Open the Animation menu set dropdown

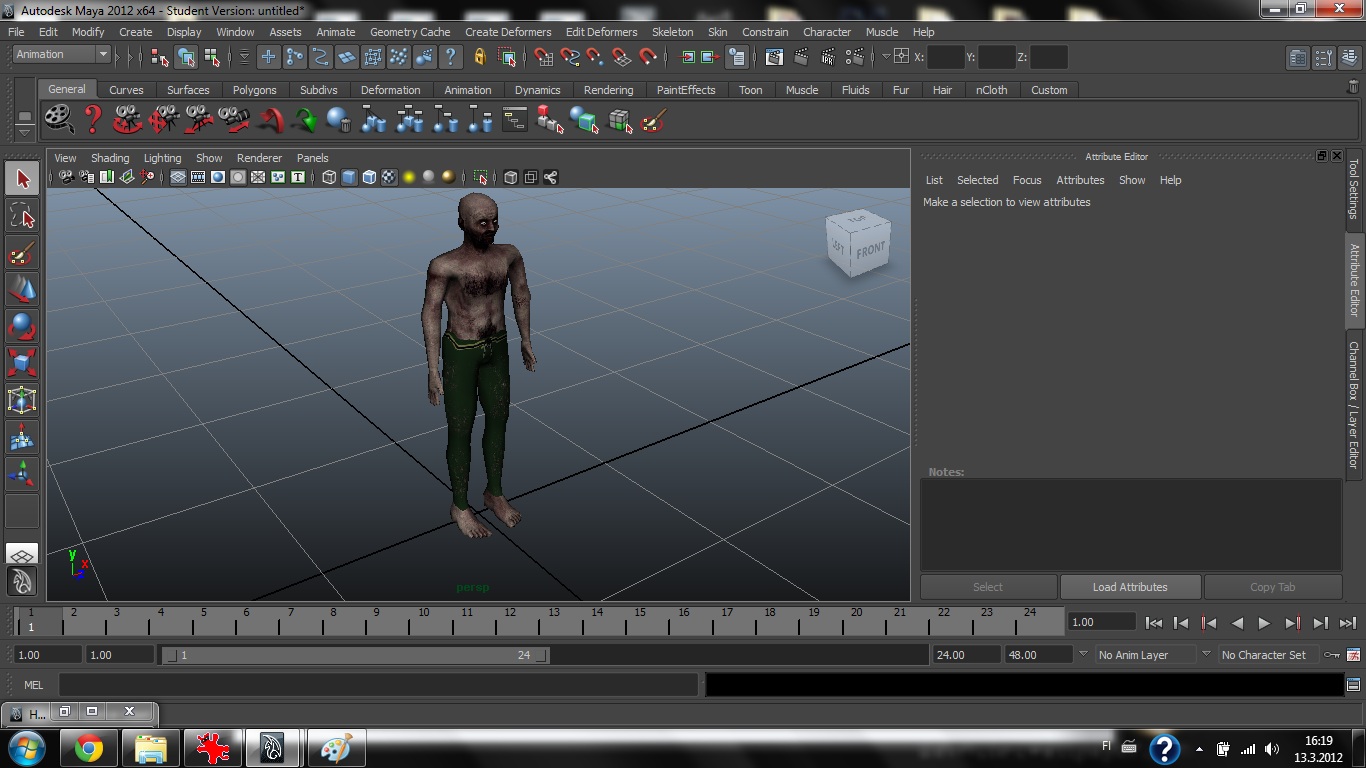(x=61, y=55)
